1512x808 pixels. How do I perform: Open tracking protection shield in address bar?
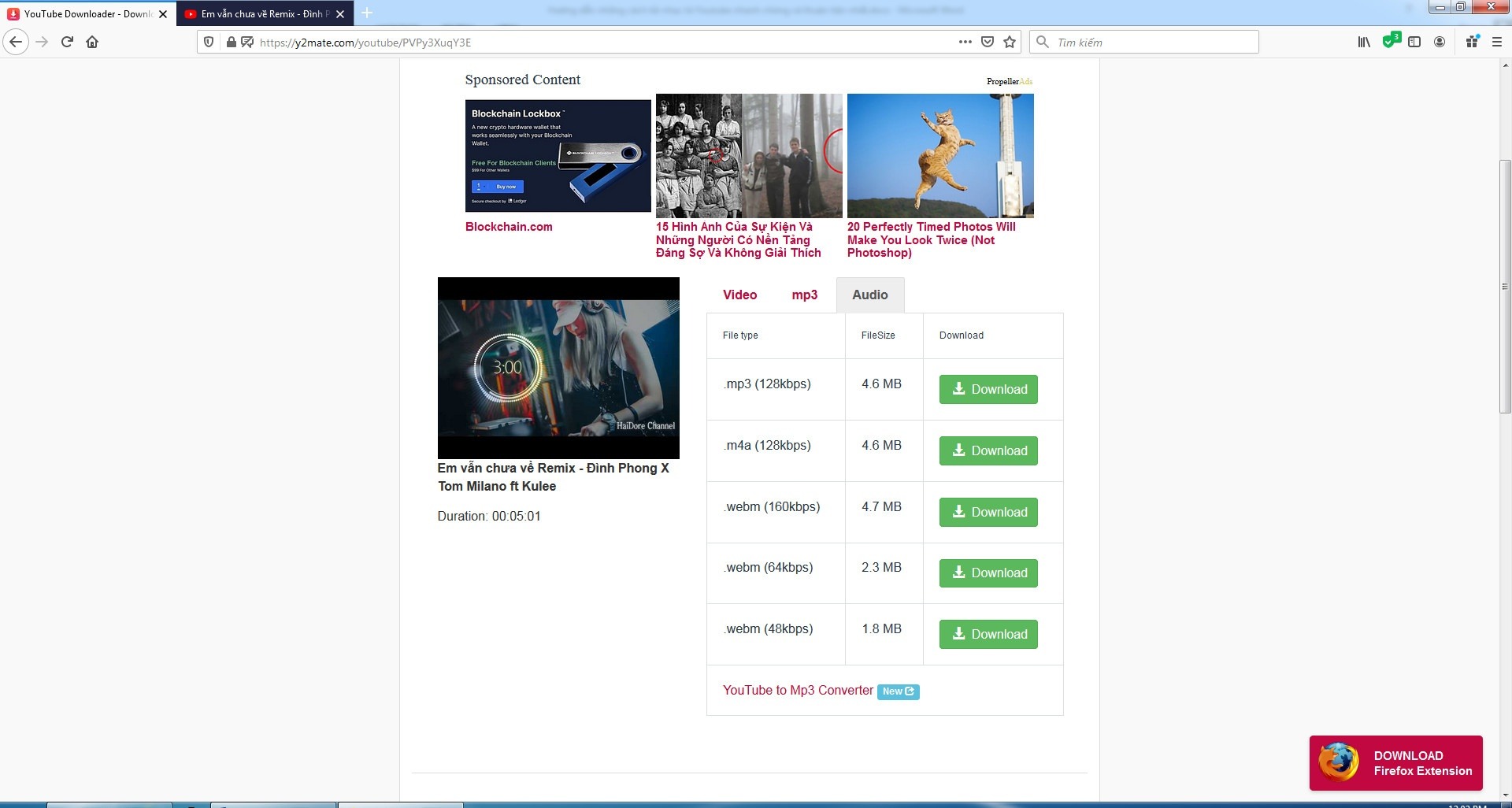pos(209,42)
